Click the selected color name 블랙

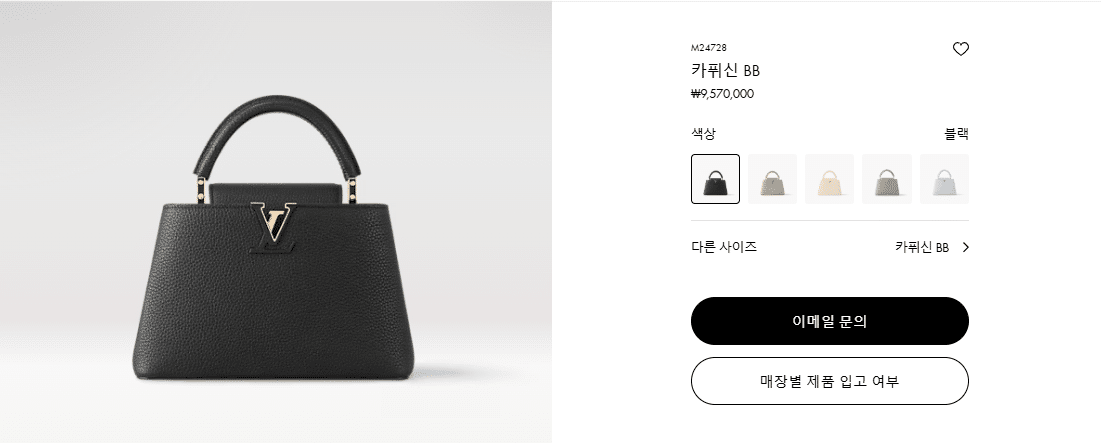coord(956,134)
